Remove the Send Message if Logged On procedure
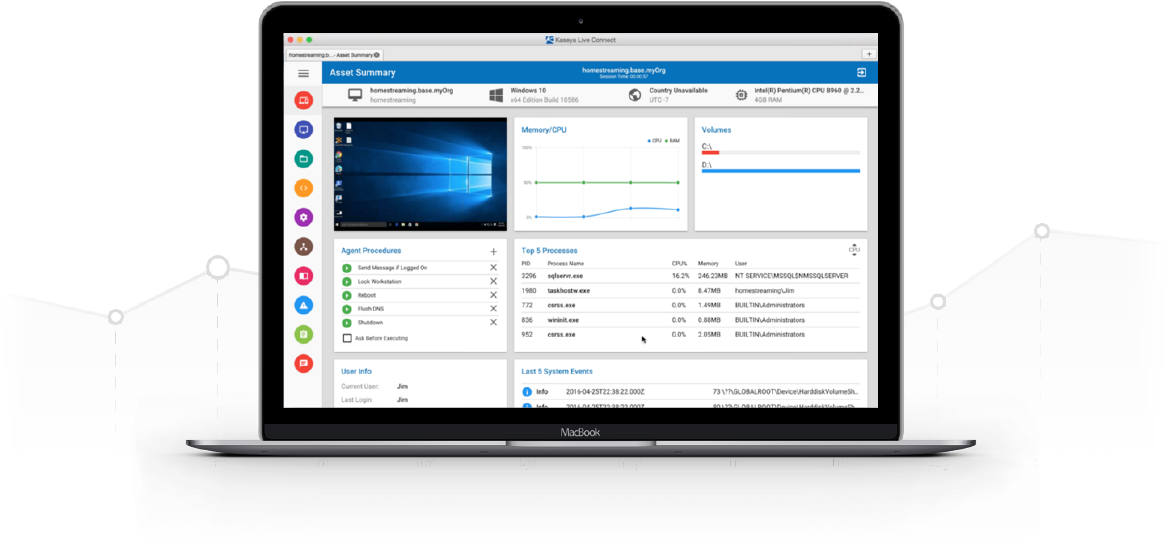Screen dimensions: 1169x551 point(494,268)
